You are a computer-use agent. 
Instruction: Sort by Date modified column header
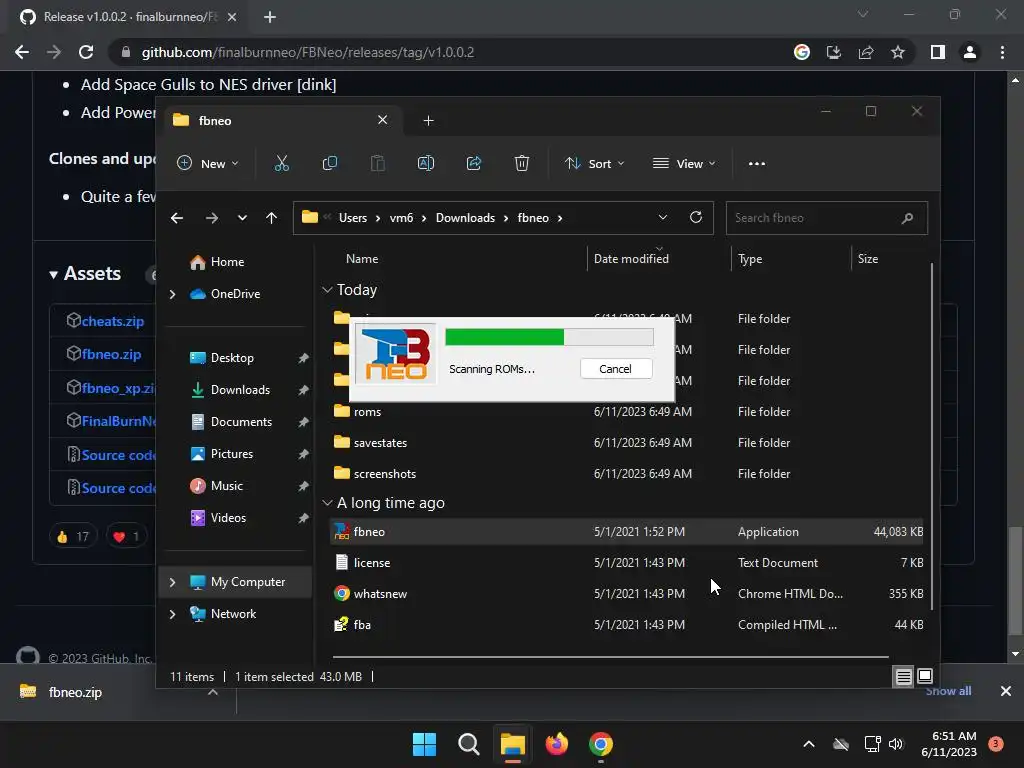click(631, 259)
